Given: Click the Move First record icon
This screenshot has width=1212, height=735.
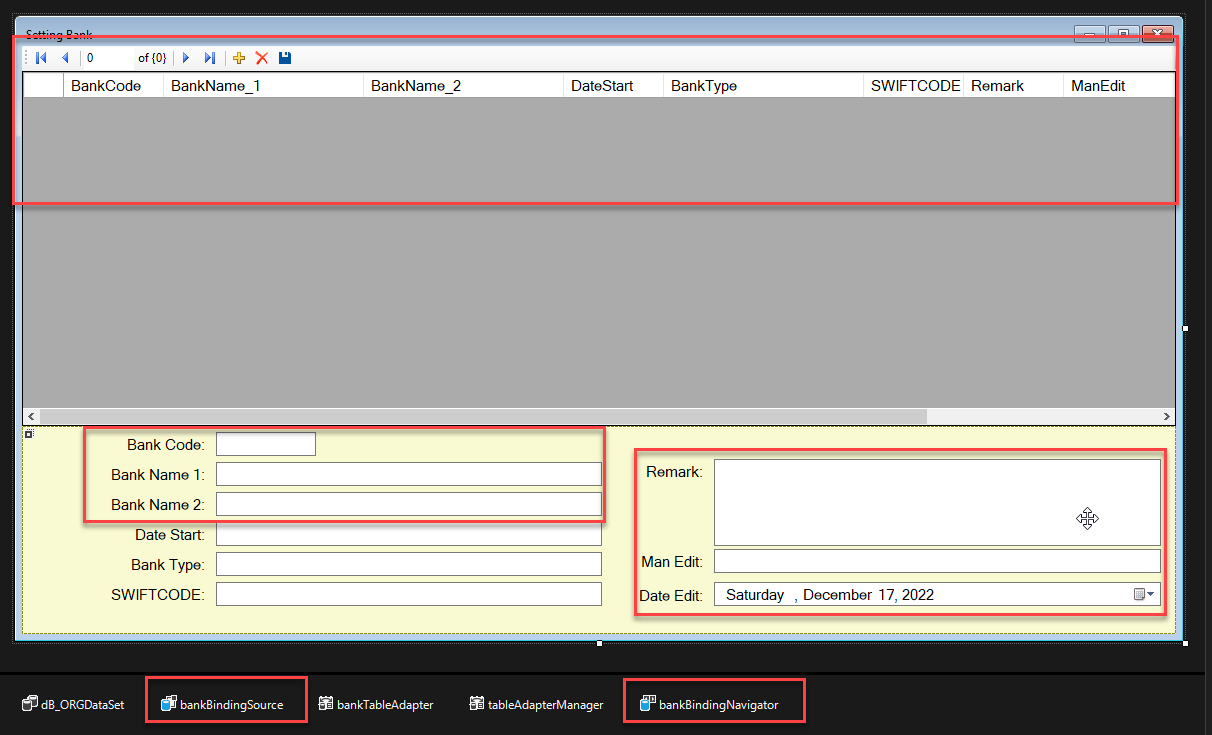Looking at the screenshot, I should (41, 58).
